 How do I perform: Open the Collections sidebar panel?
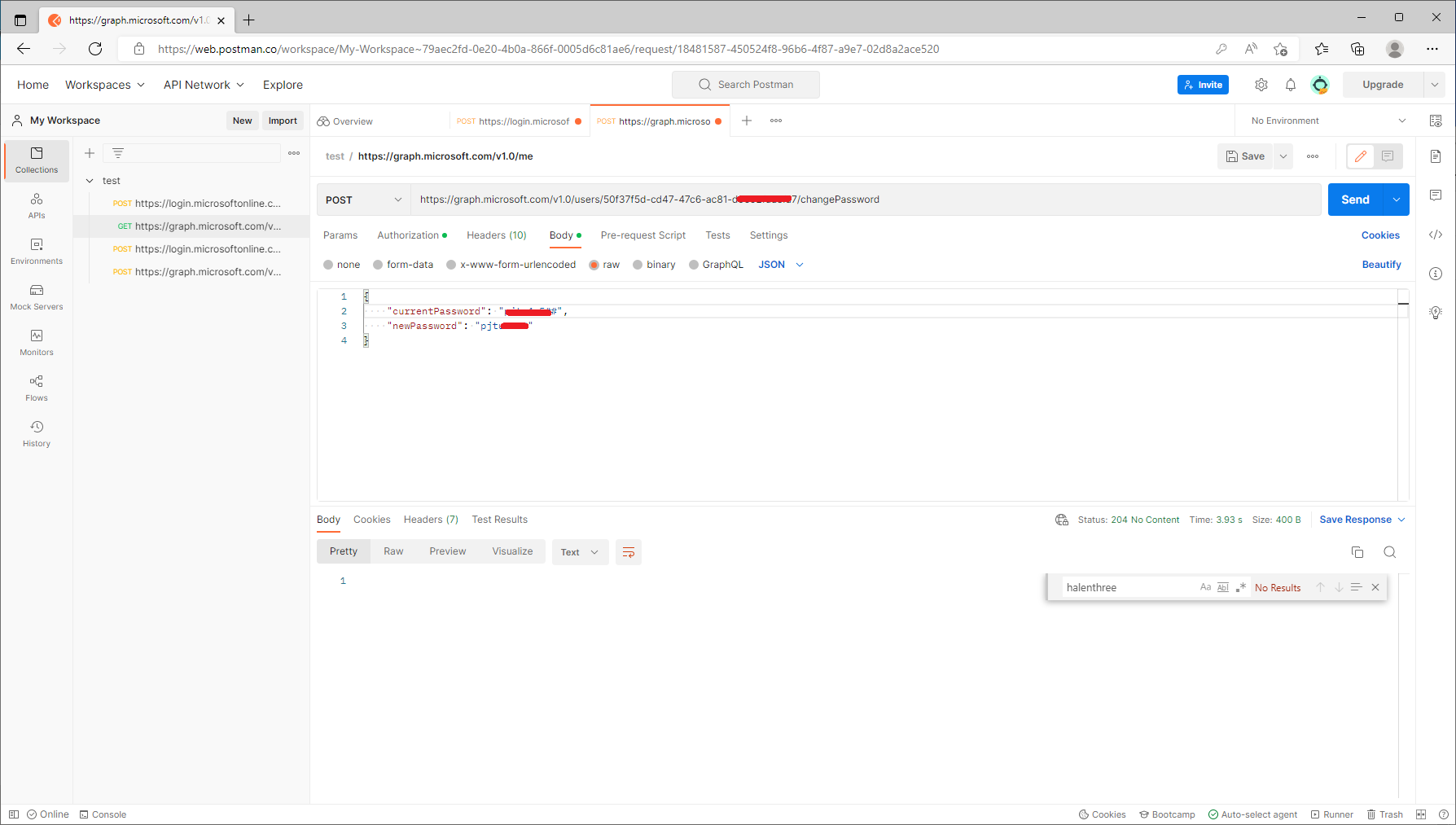click(37, 160)
